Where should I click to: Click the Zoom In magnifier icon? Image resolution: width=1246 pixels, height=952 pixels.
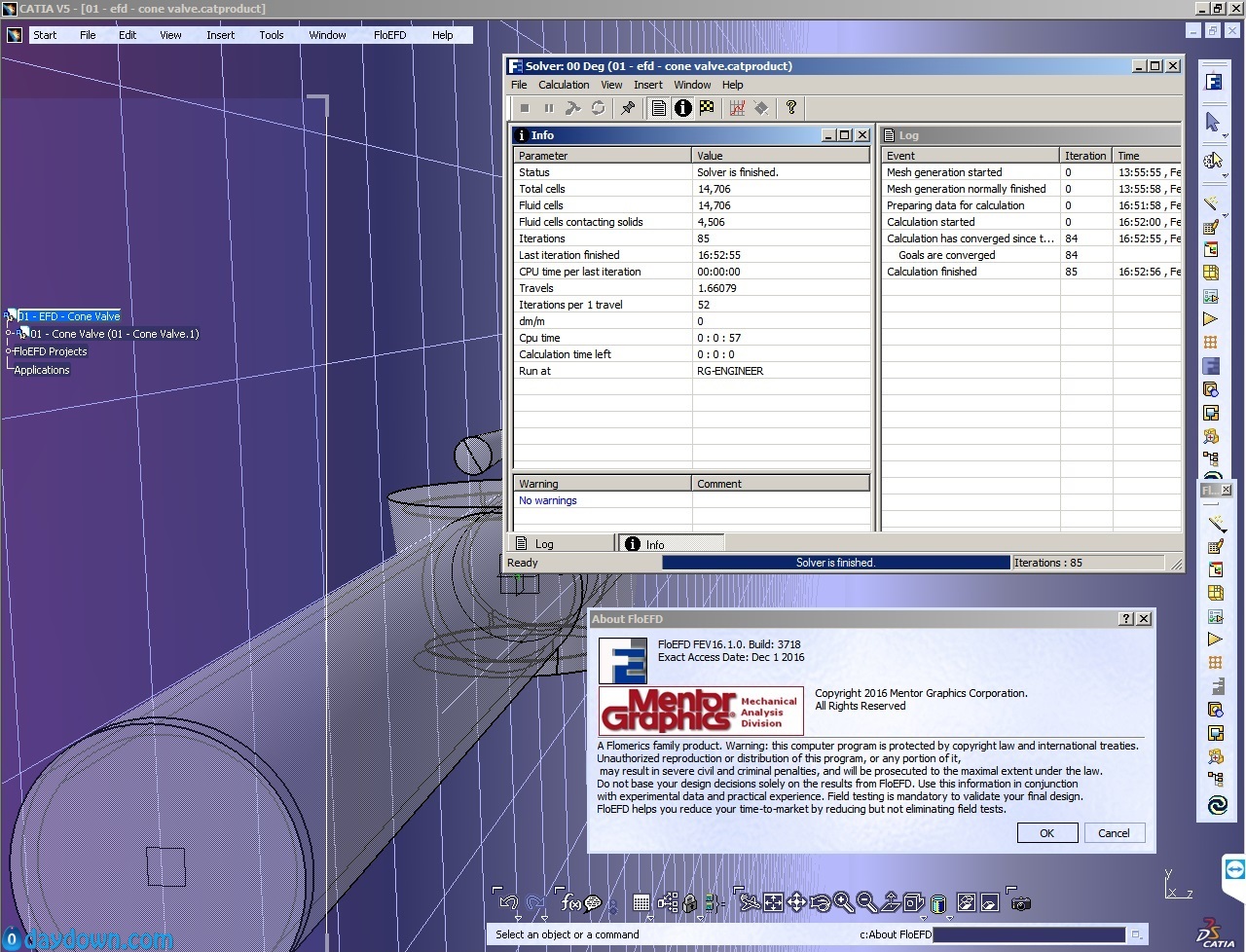(843, 903)
